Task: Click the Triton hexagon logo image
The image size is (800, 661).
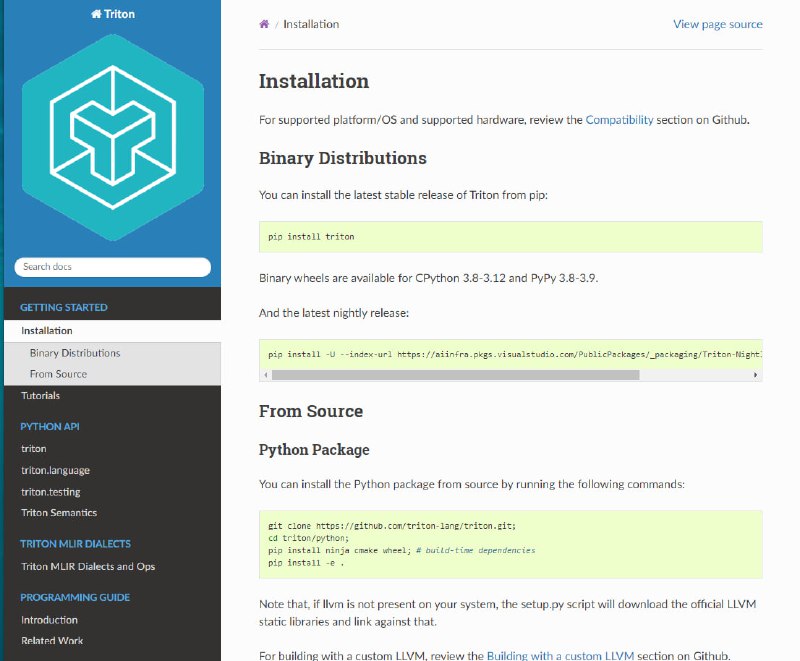Action: coord(112,138)
